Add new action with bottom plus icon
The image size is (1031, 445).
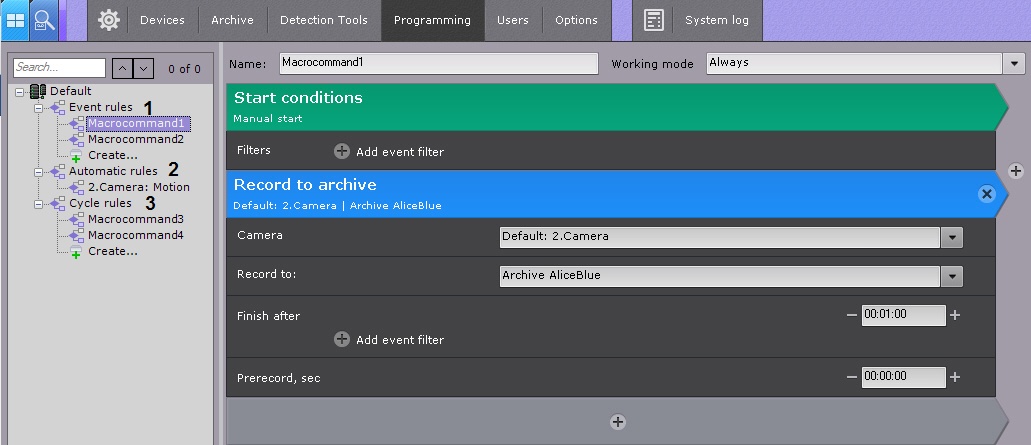(617, 422)
